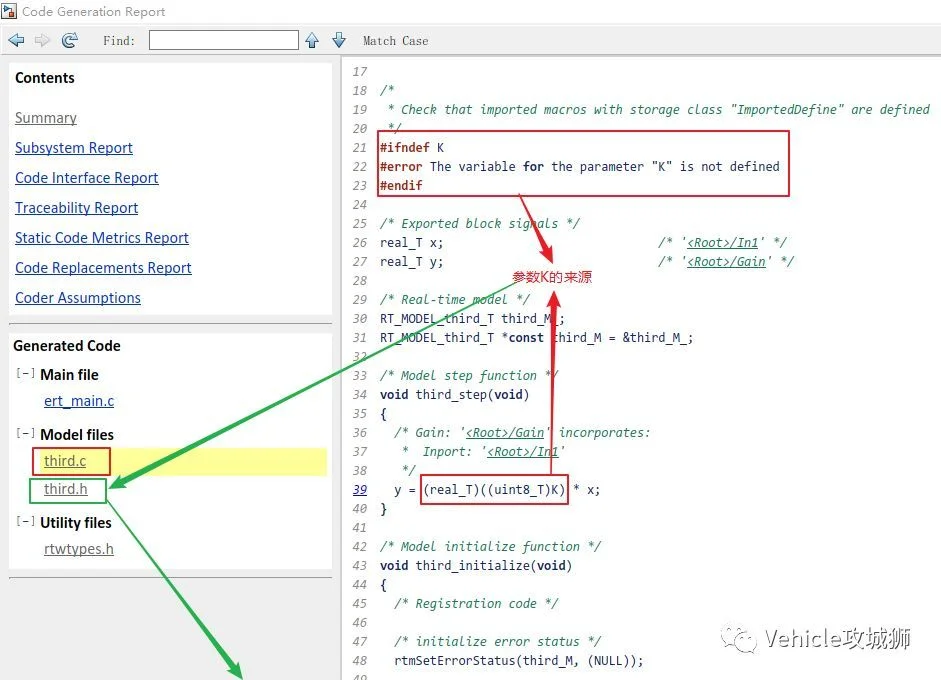941x680 pixels.
Task: Click the 'real_T y;' declaration
Action: pyautogui.click(x=412, y=262)
